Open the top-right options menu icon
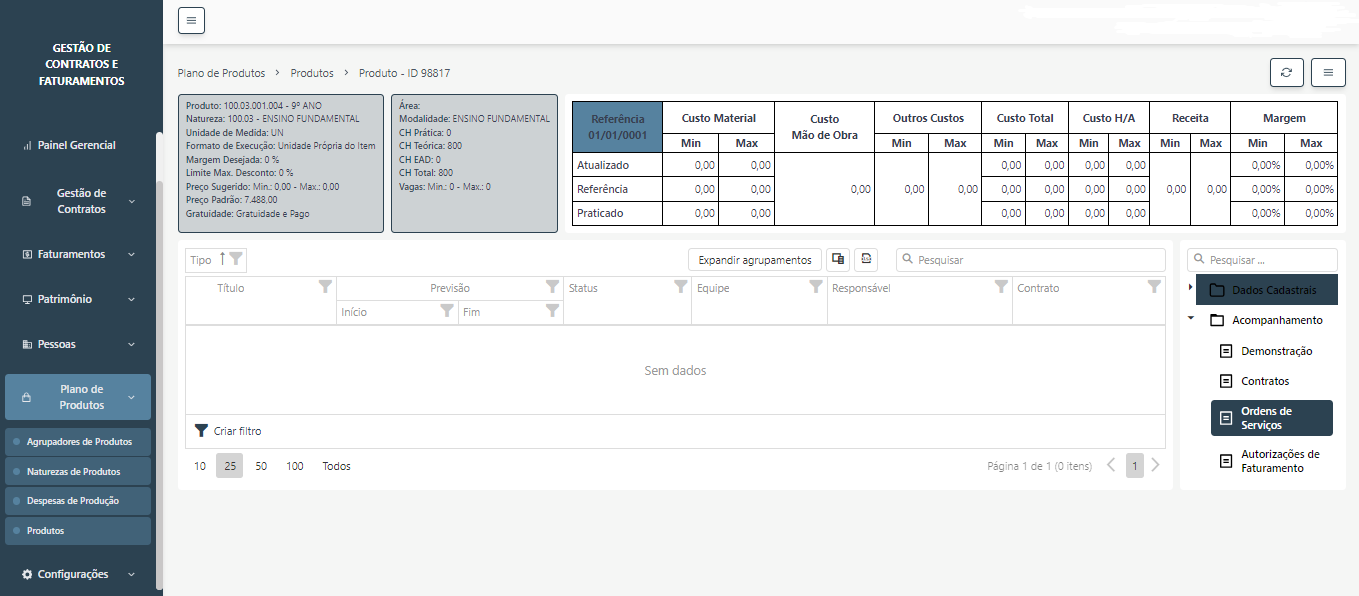This screenshot has height=596, width=1359. click(x=1328, y=73)
